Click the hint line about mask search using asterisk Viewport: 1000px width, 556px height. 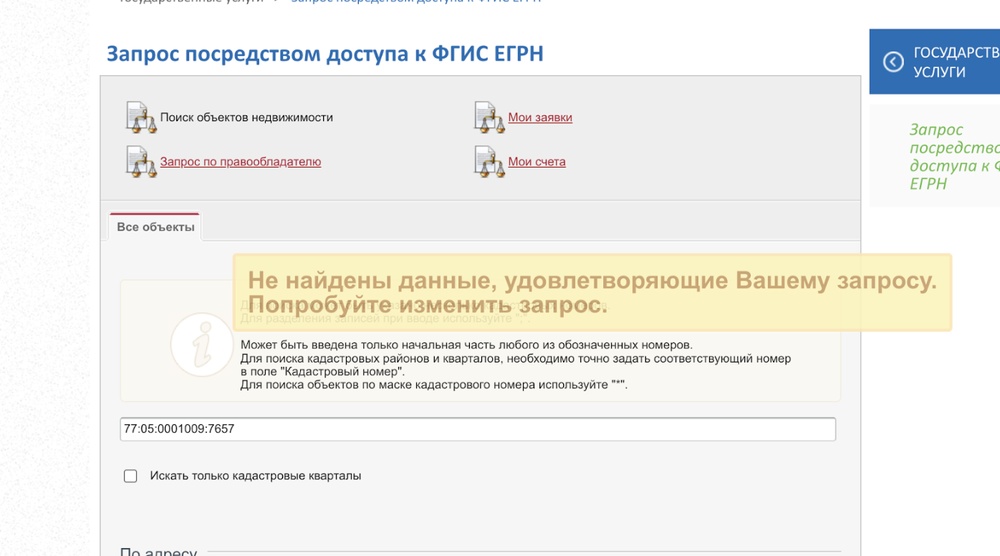click(x=434, y=385)
